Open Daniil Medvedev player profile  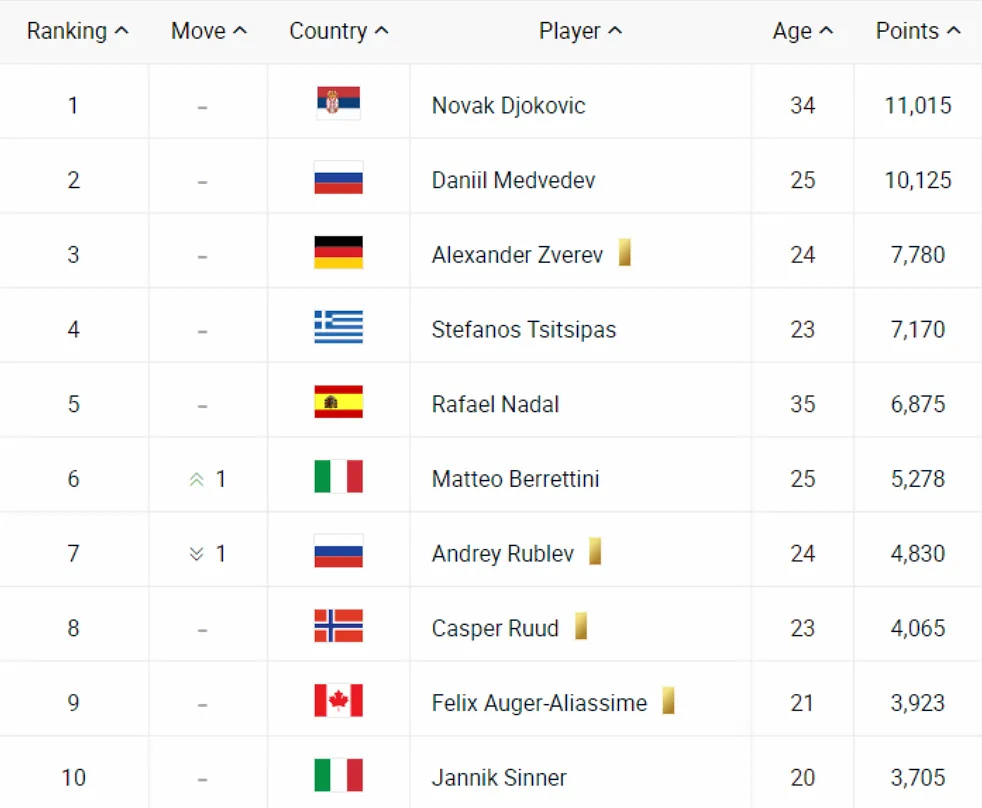click(514, 180)
